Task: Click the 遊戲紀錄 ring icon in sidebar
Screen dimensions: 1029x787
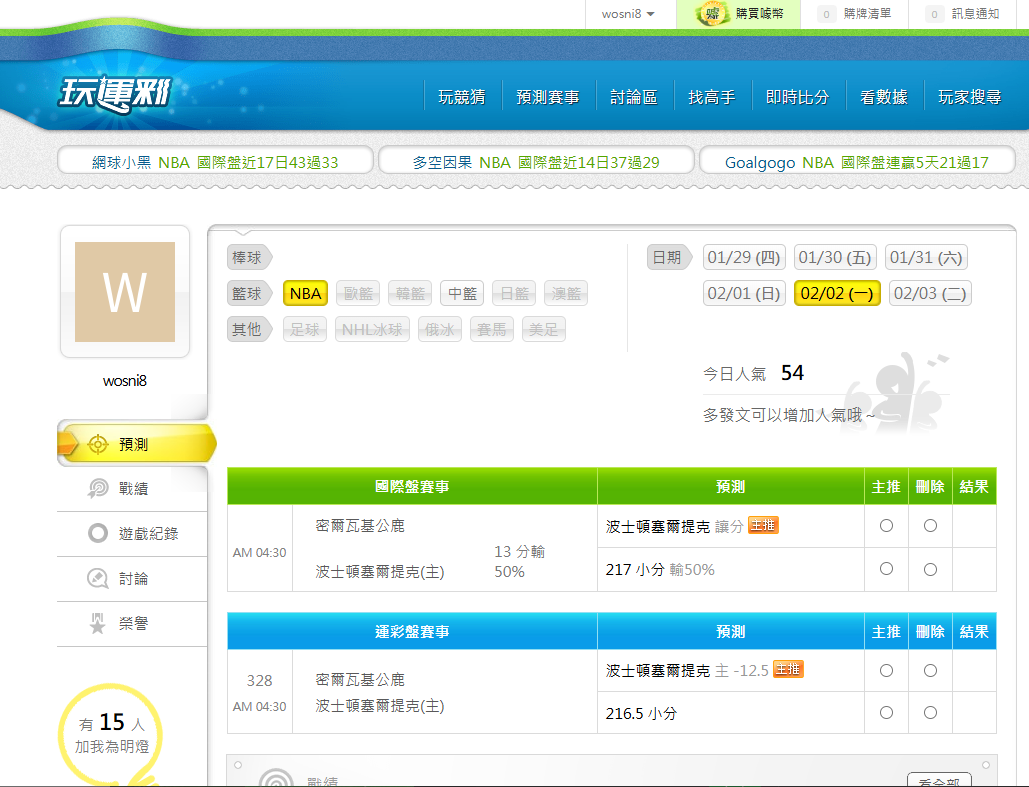Action: [98, 534]
